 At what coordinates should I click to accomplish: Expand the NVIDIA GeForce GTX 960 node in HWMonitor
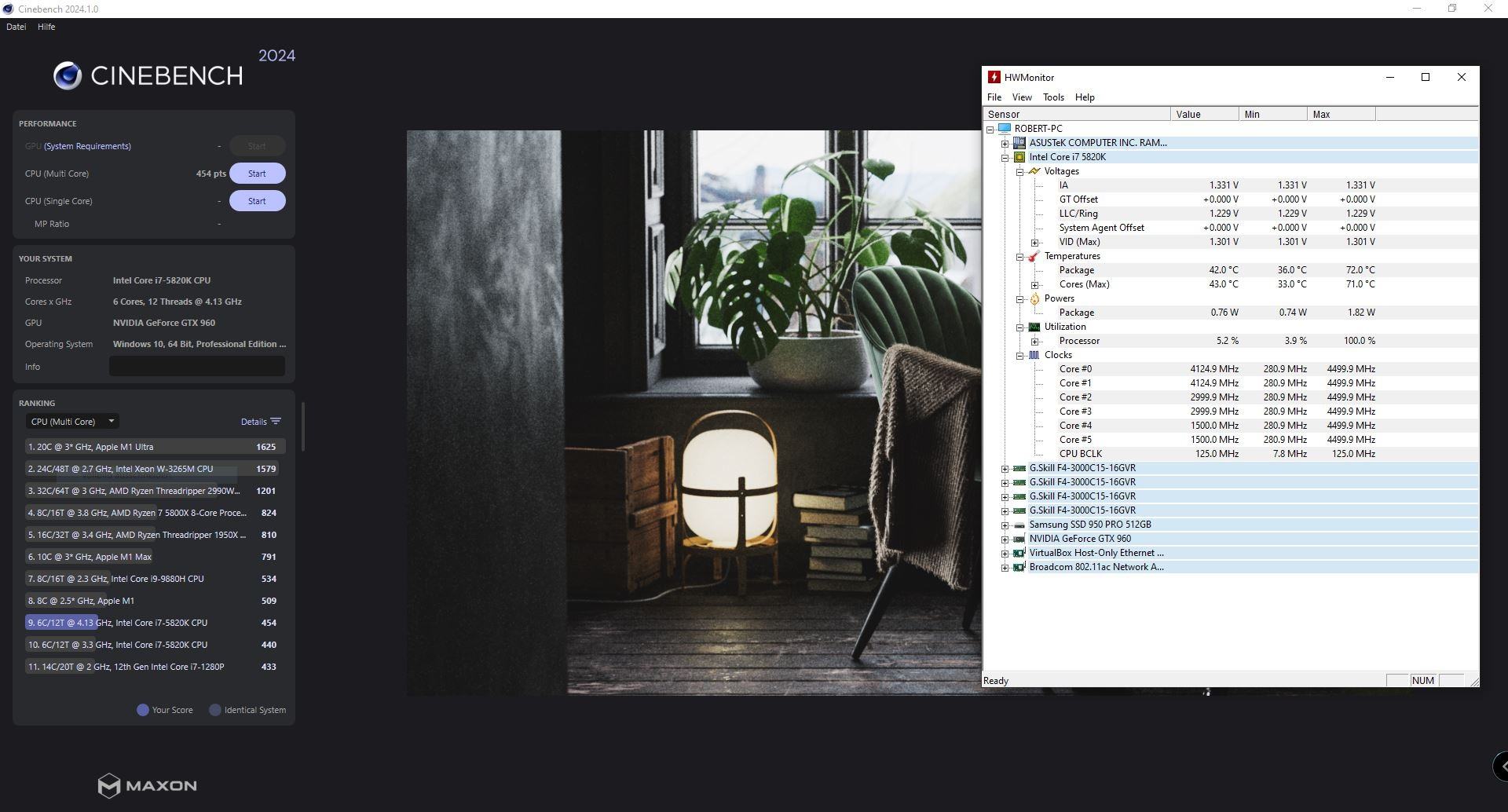(x=1005, y=539)
